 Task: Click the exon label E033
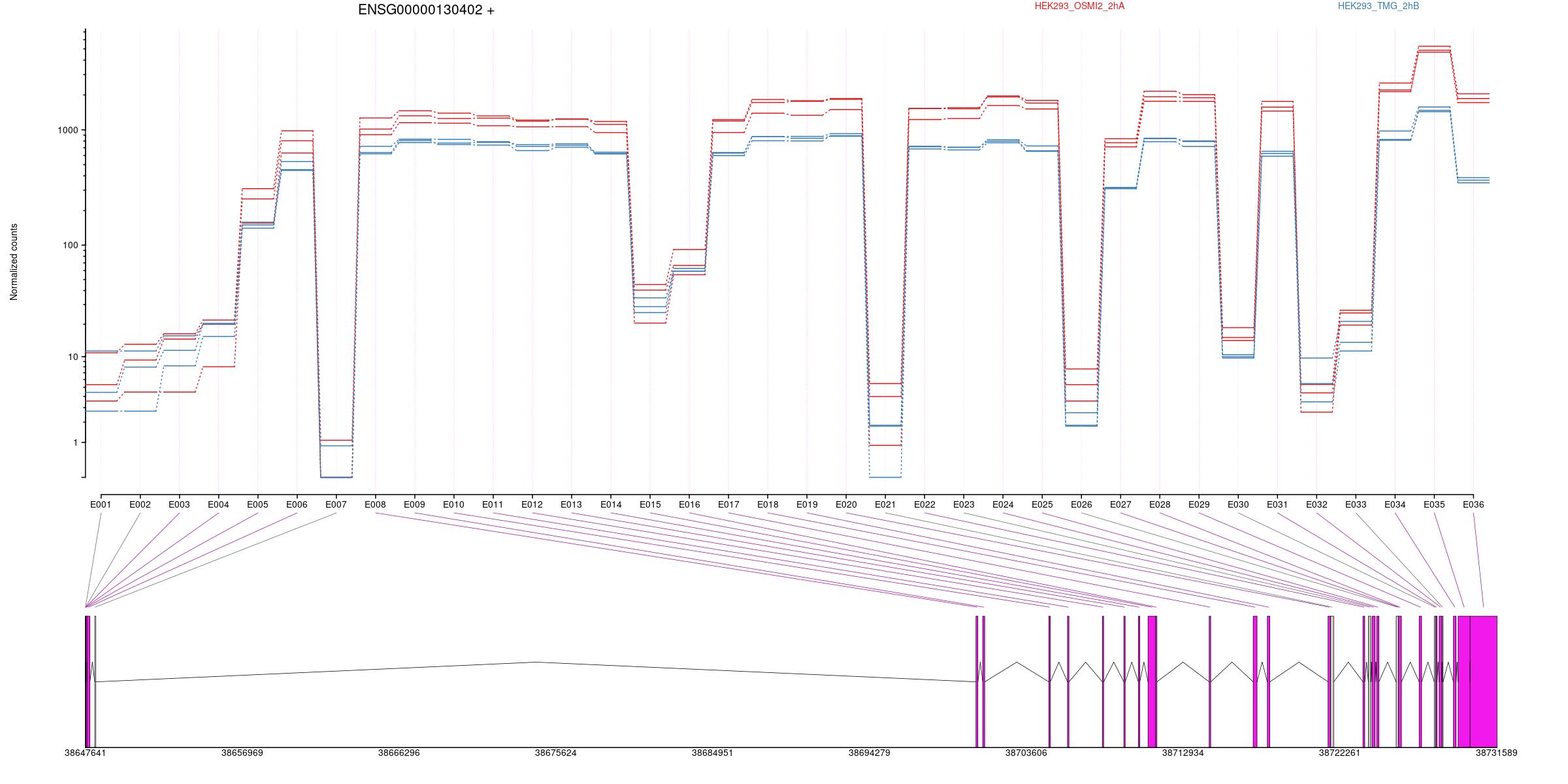(x=1356, y=504)
